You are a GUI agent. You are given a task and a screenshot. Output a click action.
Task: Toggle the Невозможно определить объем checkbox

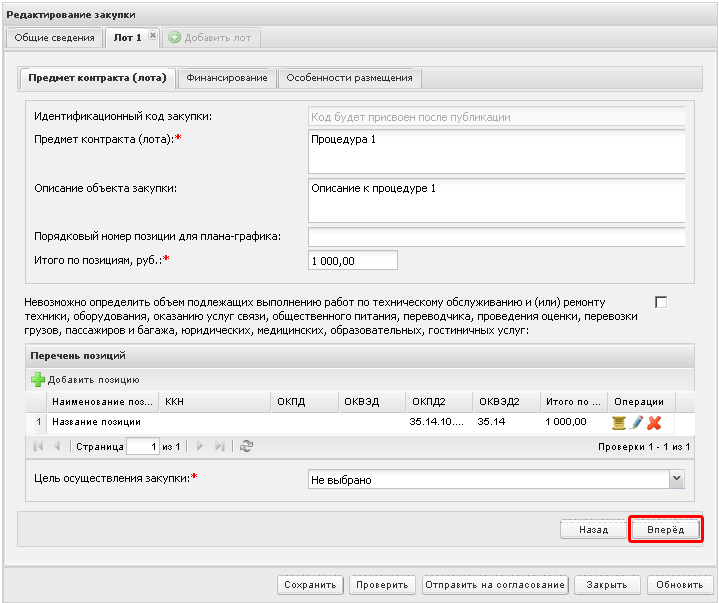click(661, 303)
